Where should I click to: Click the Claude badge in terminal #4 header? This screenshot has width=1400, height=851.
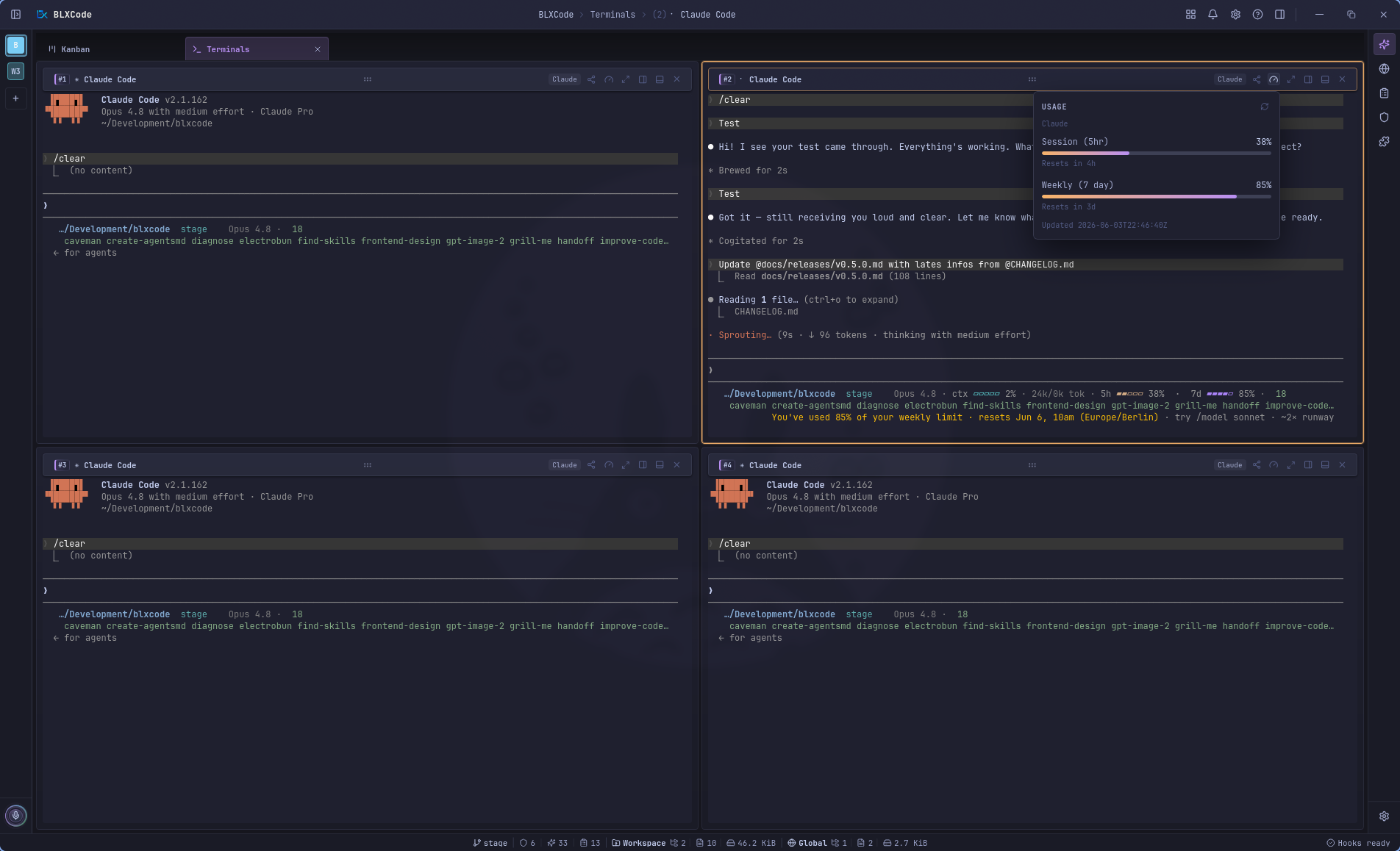pos(1229,465)
